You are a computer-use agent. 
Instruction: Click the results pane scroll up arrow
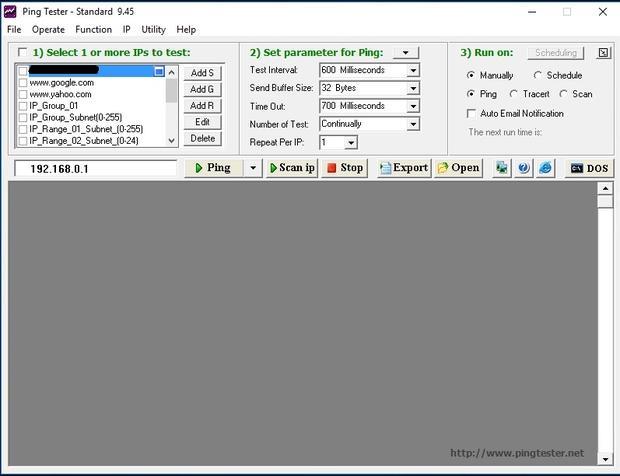(605, 189)
